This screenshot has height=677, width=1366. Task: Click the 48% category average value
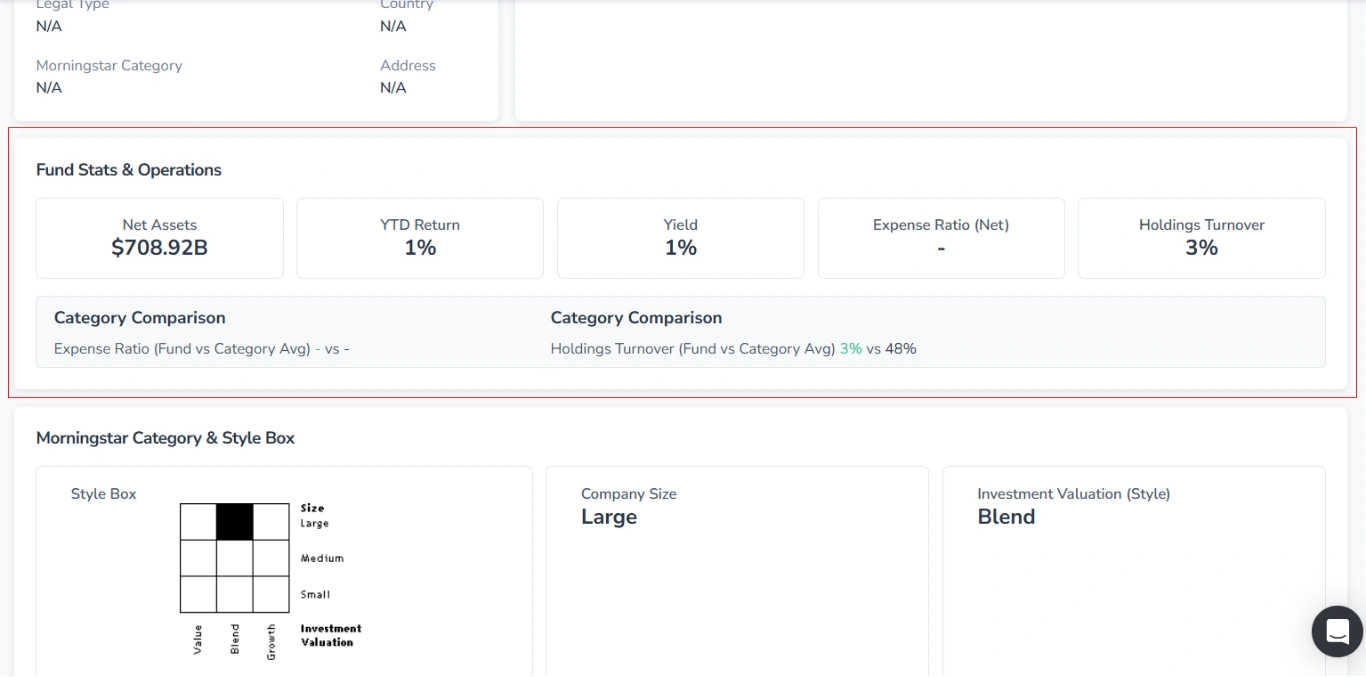tap(899, 348)
